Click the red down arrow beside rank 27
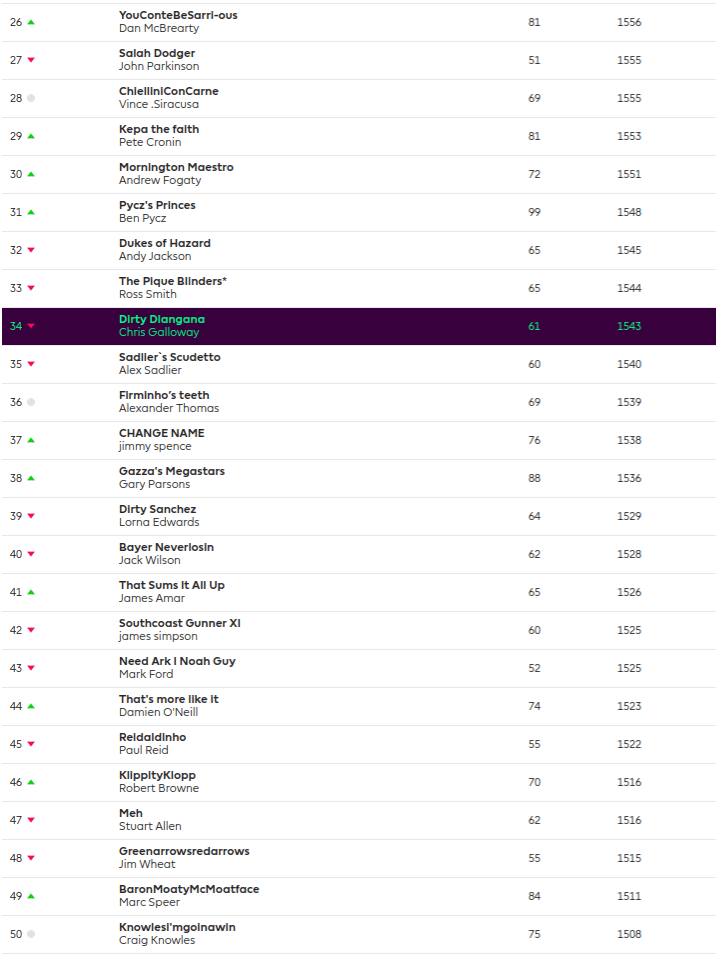The height and width of the screenshot is (960, 716). pyautogui.click(x=31, y=60)
